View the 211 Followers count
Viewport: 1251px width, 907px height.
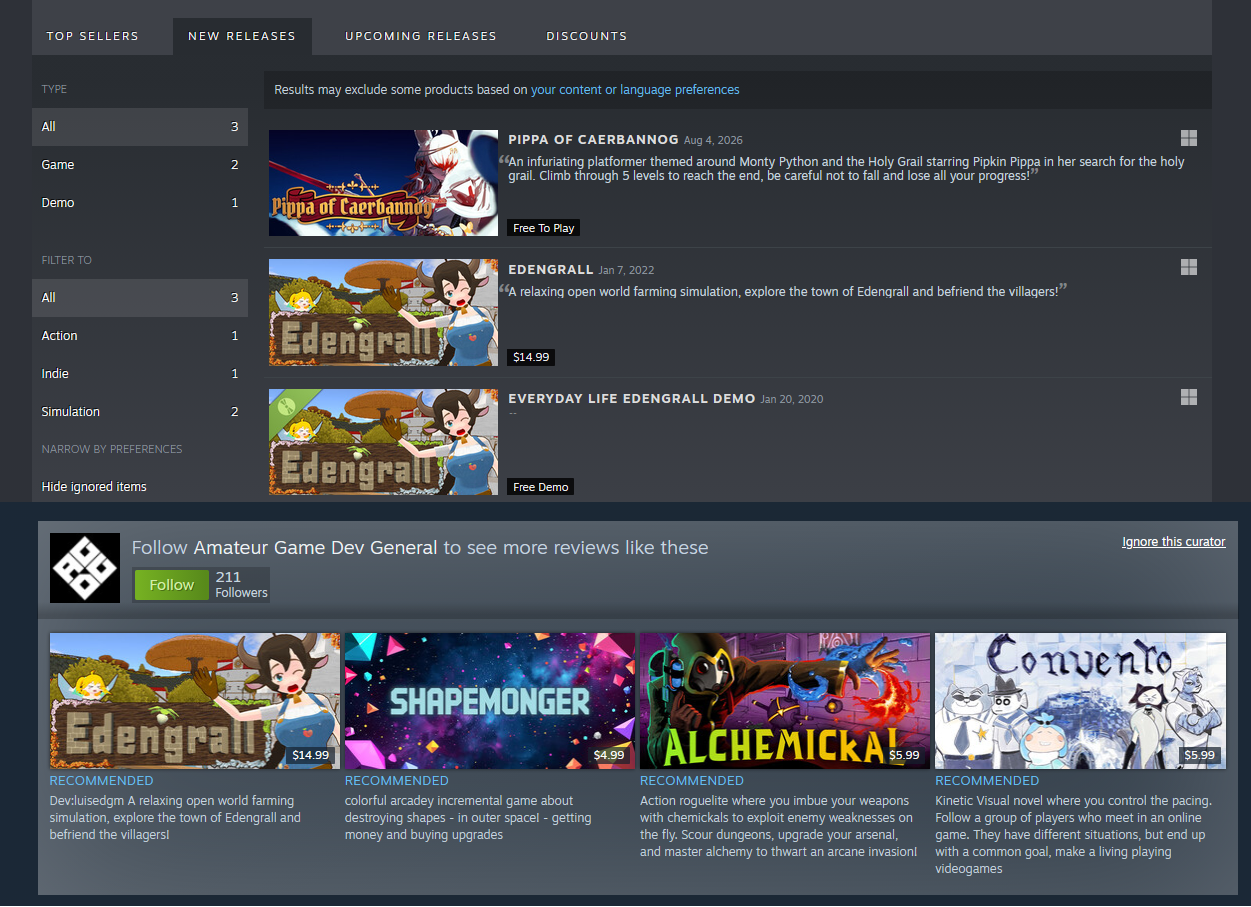[241, 585]
